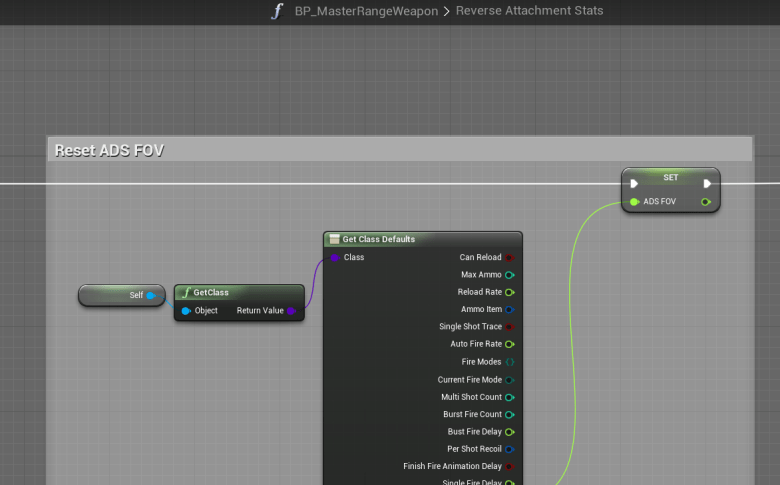Click the Max Ammo output pin
Screen dimensions: 780x485
coord(509,275)
